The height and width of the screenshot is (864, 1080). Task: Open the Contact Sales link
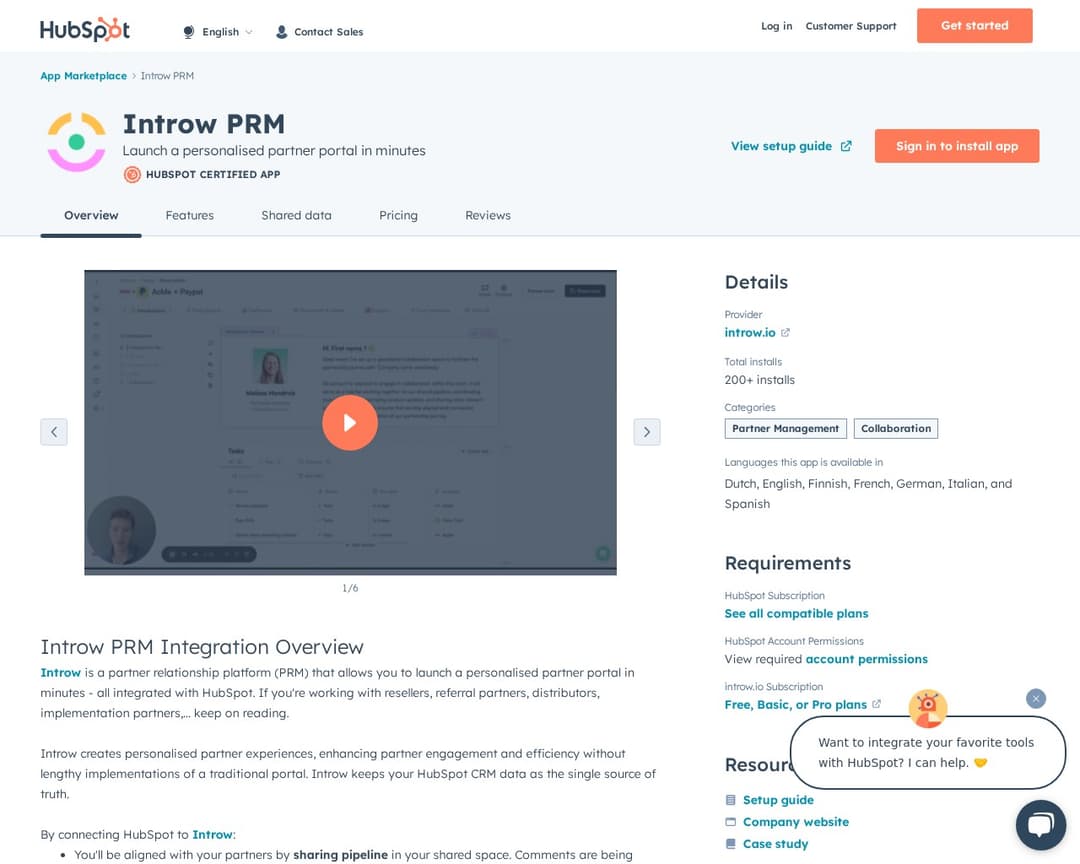[x=329, y=32]
